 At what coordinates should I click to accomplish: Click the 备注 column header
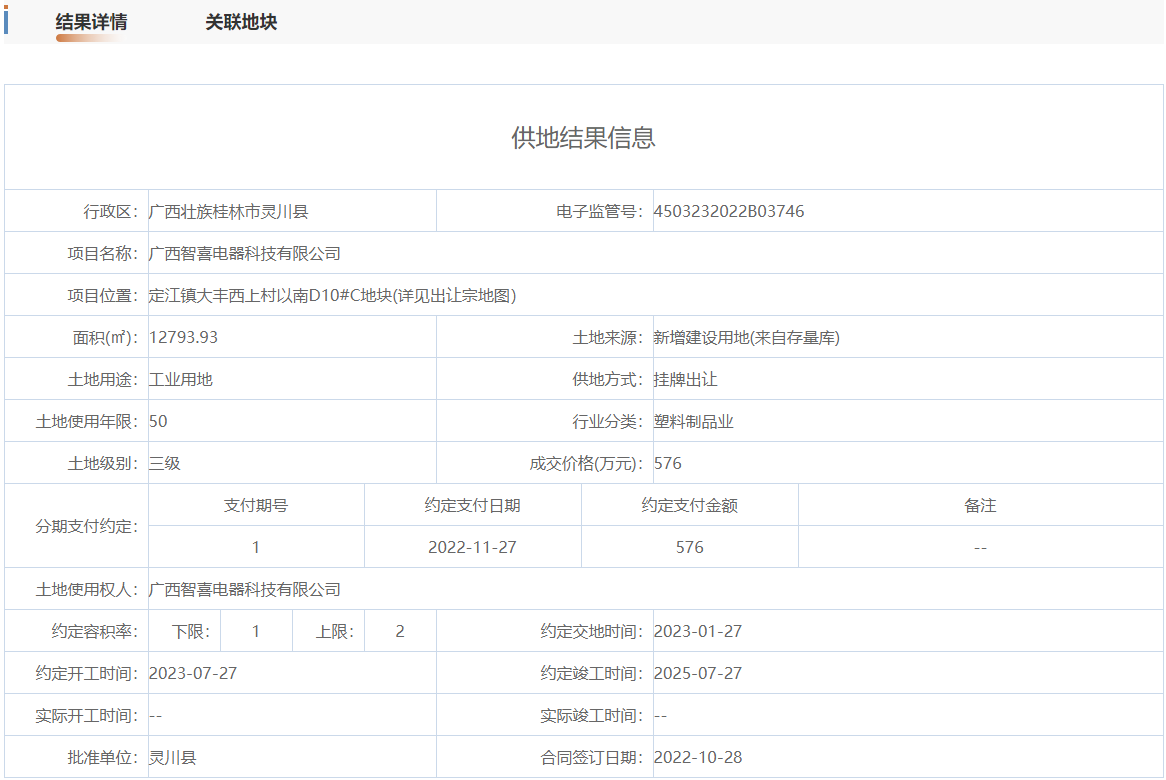[x=980, y=506]
